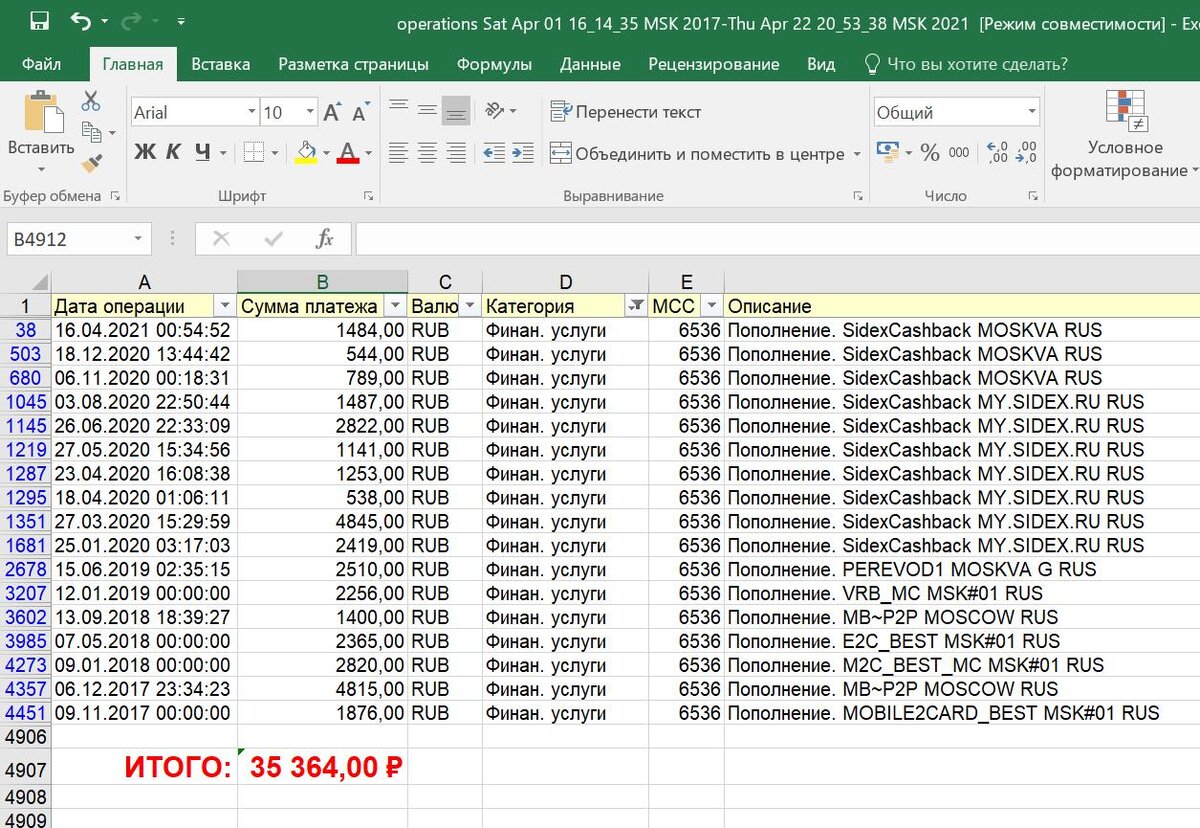Select the Format Painter brush
1200x828 pixels.
(x=92, y=163)
